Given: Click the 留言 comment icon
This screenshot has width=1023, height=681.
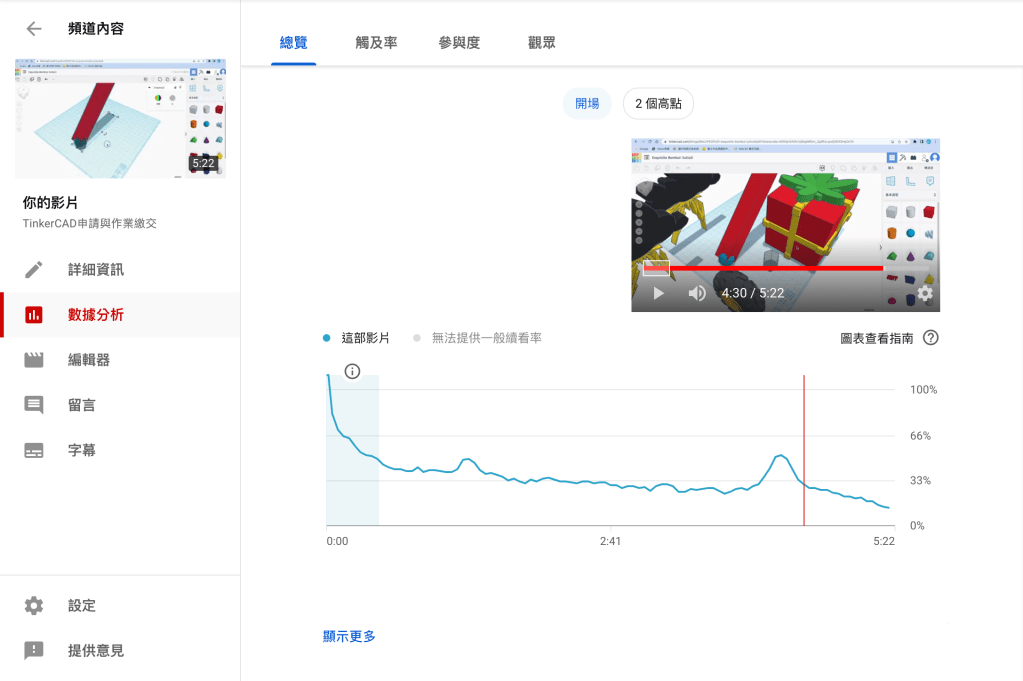Looking at the screenshot, I should click(34, 405).
